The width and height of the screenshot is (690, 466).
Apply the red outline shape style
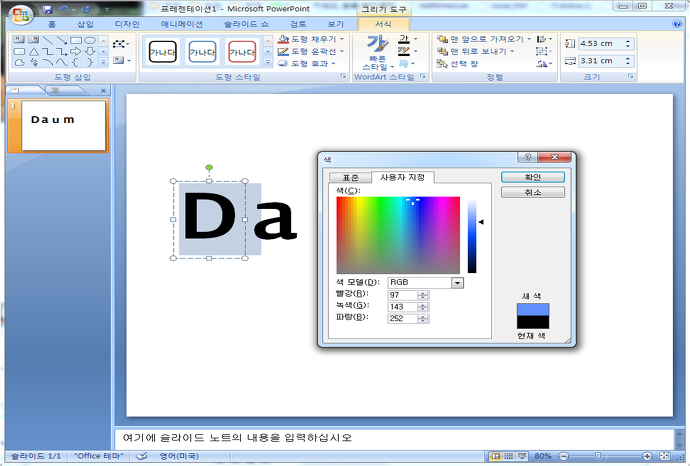click(x=242, y=52)
